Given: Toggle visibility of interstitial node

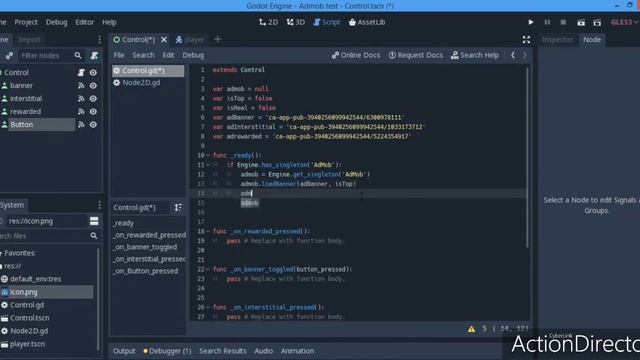Looking at the screenshot, I should point(93,98).
